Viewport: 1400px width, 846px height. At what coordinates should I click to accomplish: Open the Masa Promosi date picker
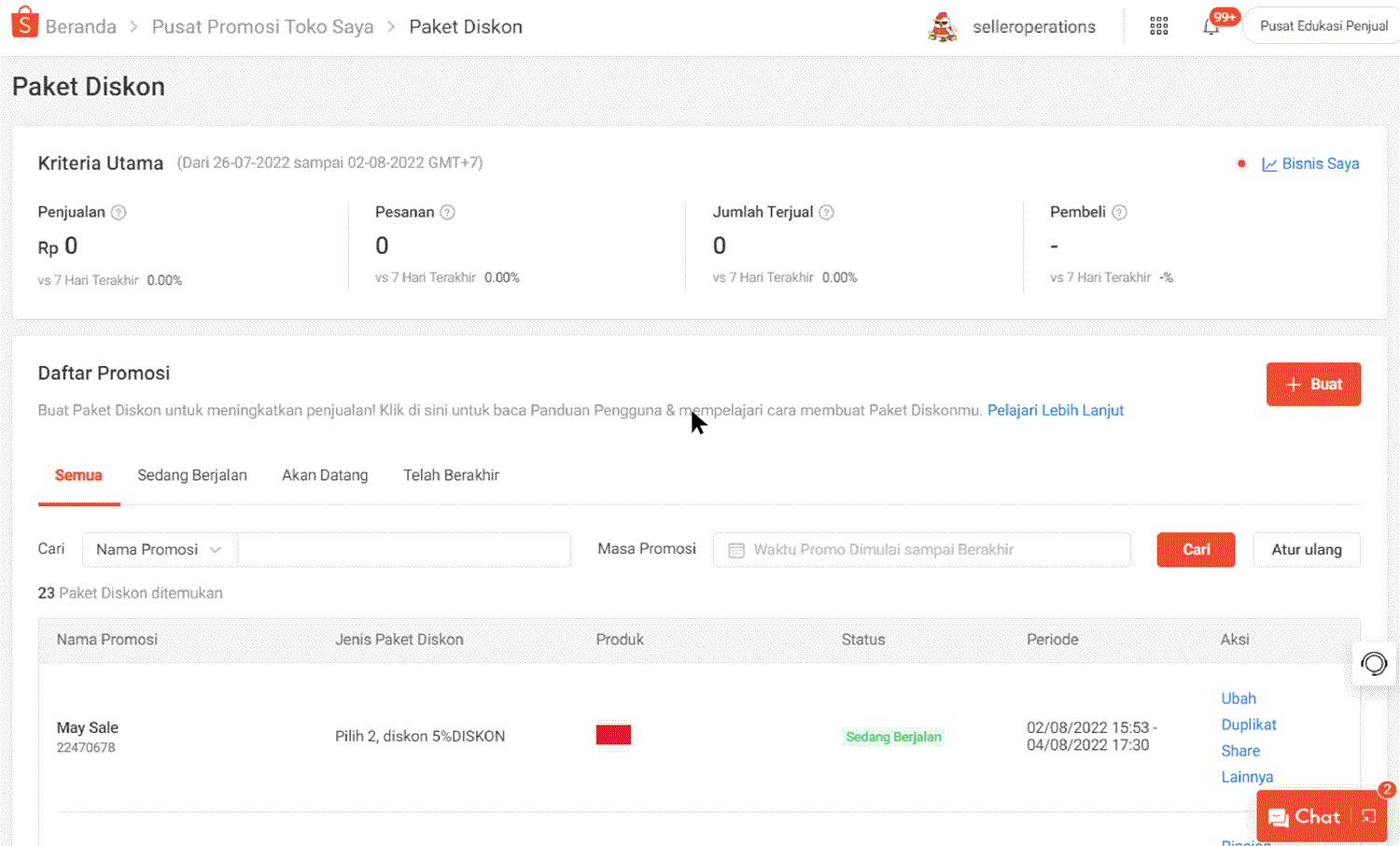click(x=921, y=550)
